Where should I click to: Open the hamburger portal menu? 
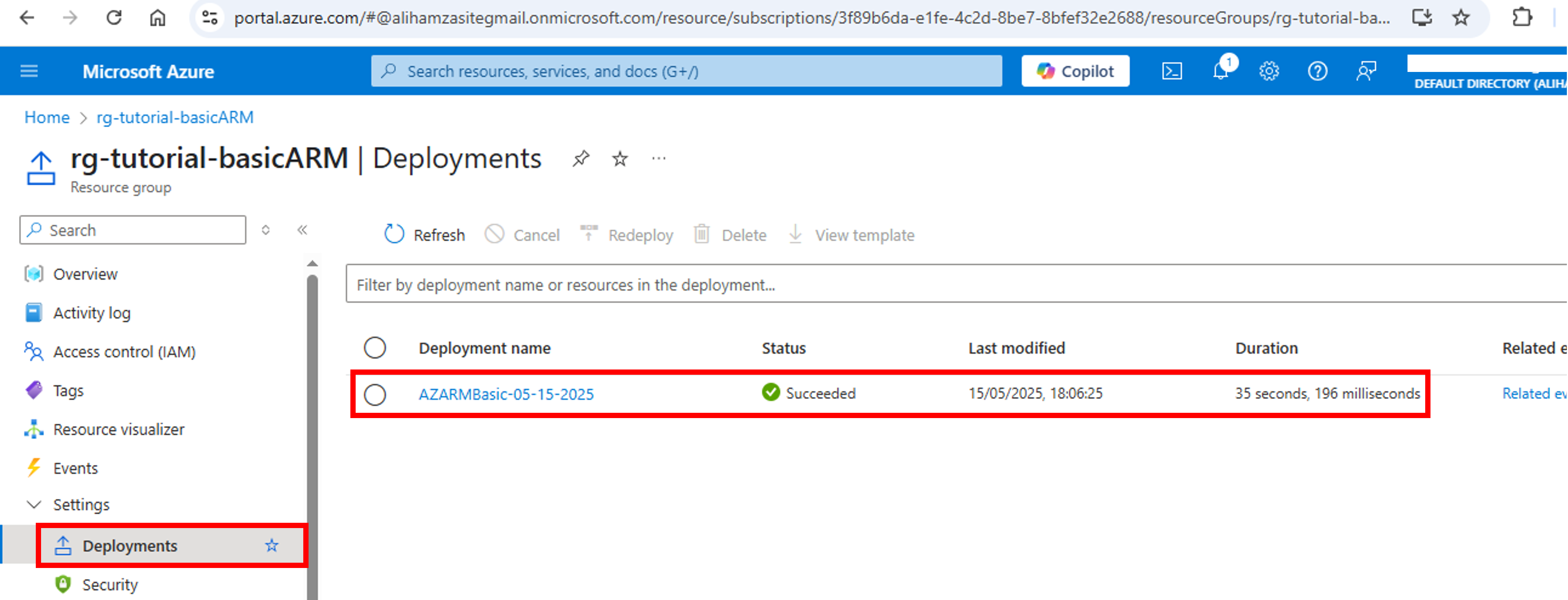point(29,71)
